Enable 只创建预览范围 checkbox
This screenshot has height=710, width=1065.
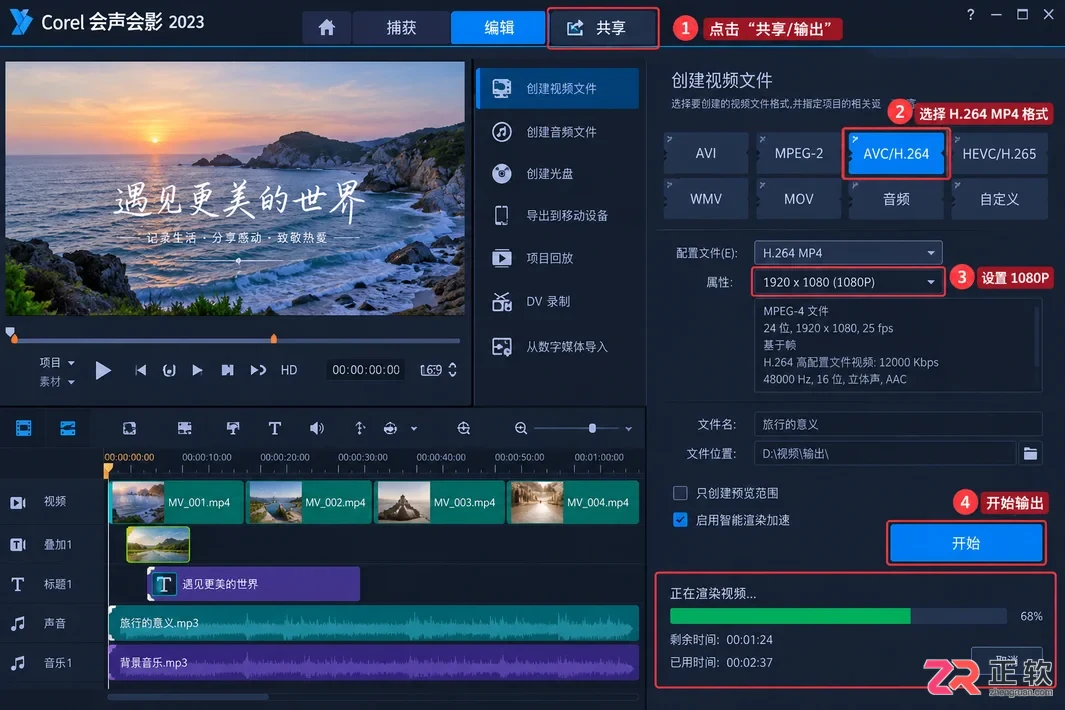[680, 493]
